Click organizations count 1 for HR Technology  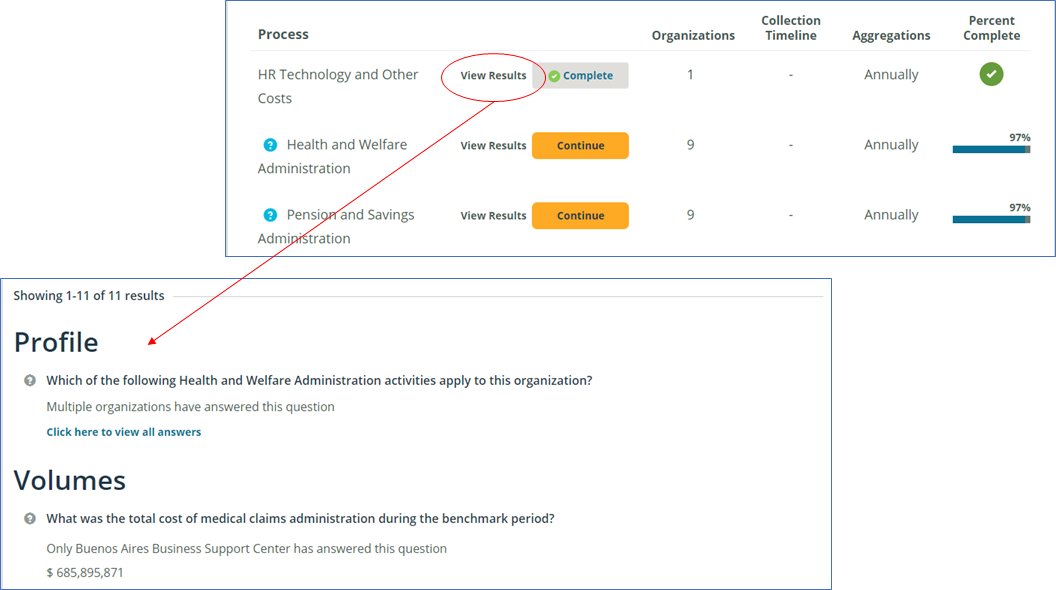pos(690,75)
